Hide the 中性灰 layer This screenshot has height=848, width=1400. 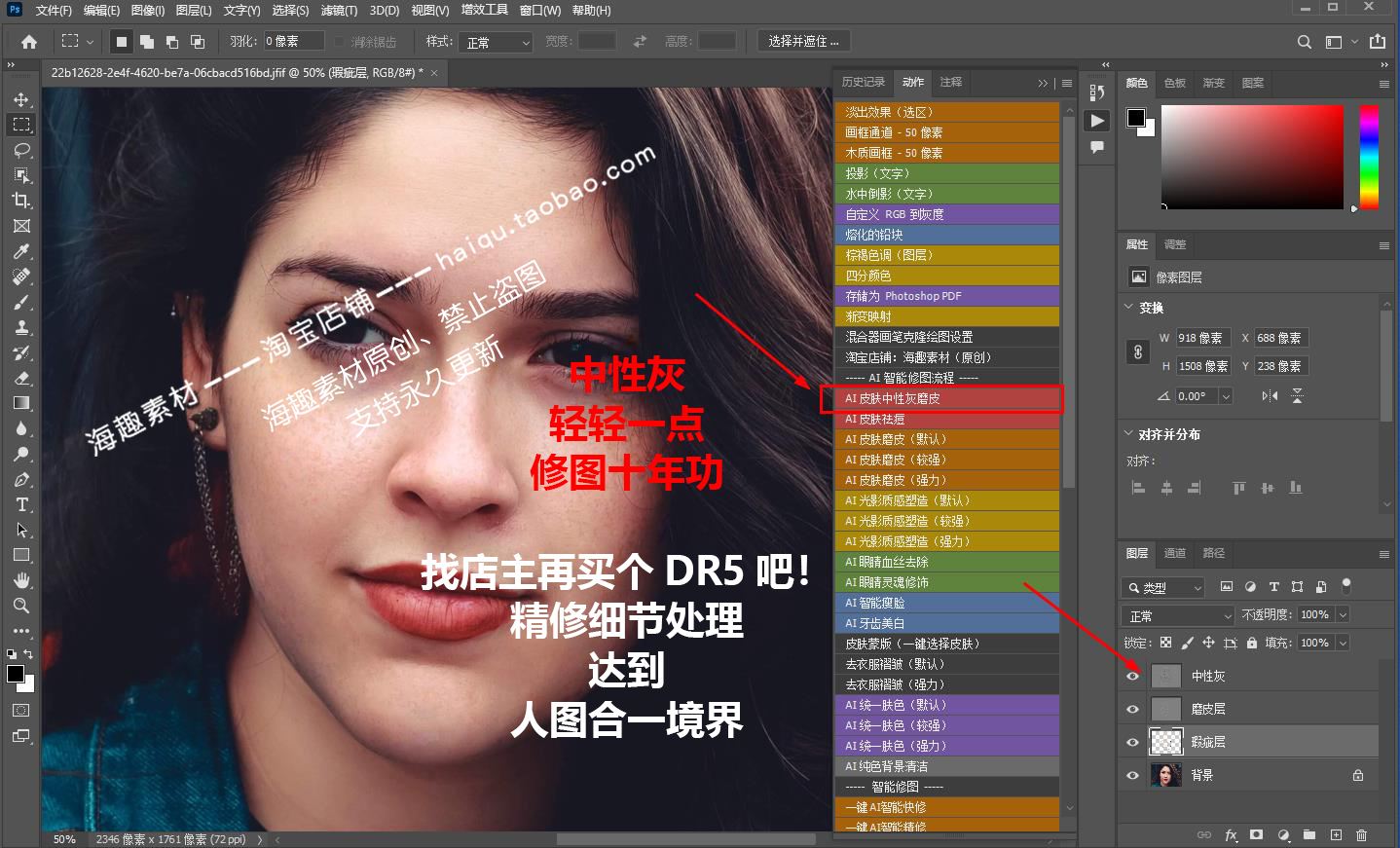[1132, 676]
